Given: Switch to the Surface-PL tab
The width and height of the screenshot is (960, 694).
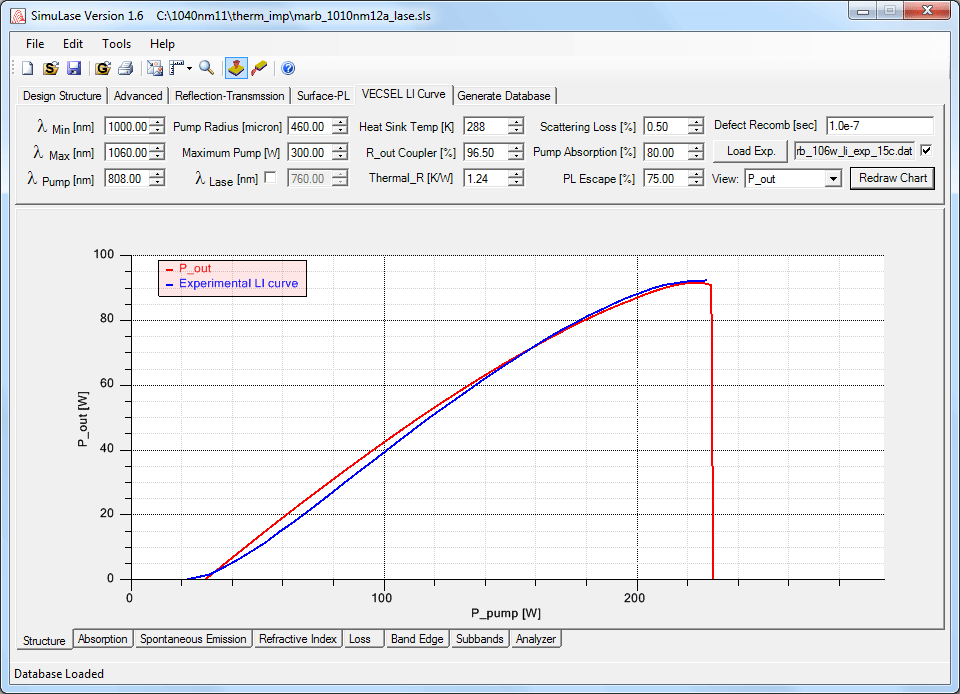Looking at the screenshot, I should click(323, 96).
